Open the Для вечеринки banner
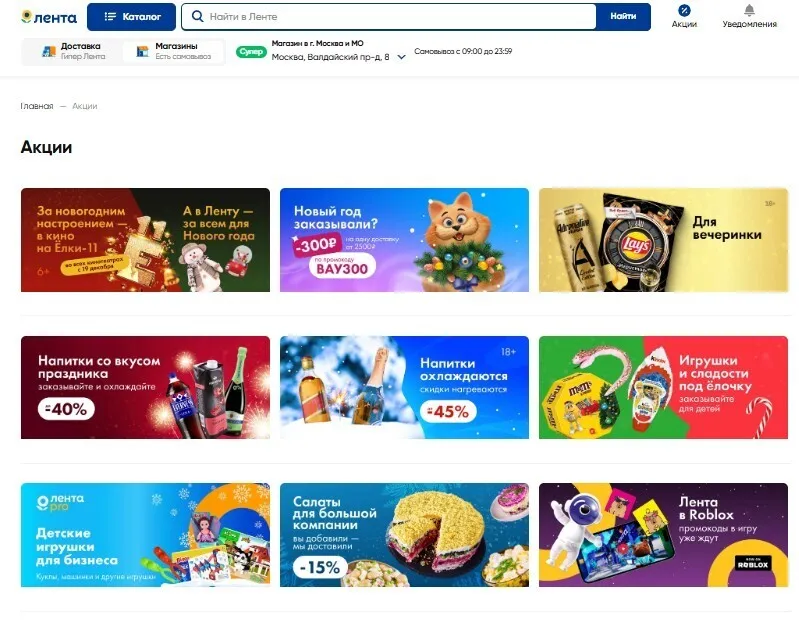Viewport: 799px width, 620px height. point(663,240)
